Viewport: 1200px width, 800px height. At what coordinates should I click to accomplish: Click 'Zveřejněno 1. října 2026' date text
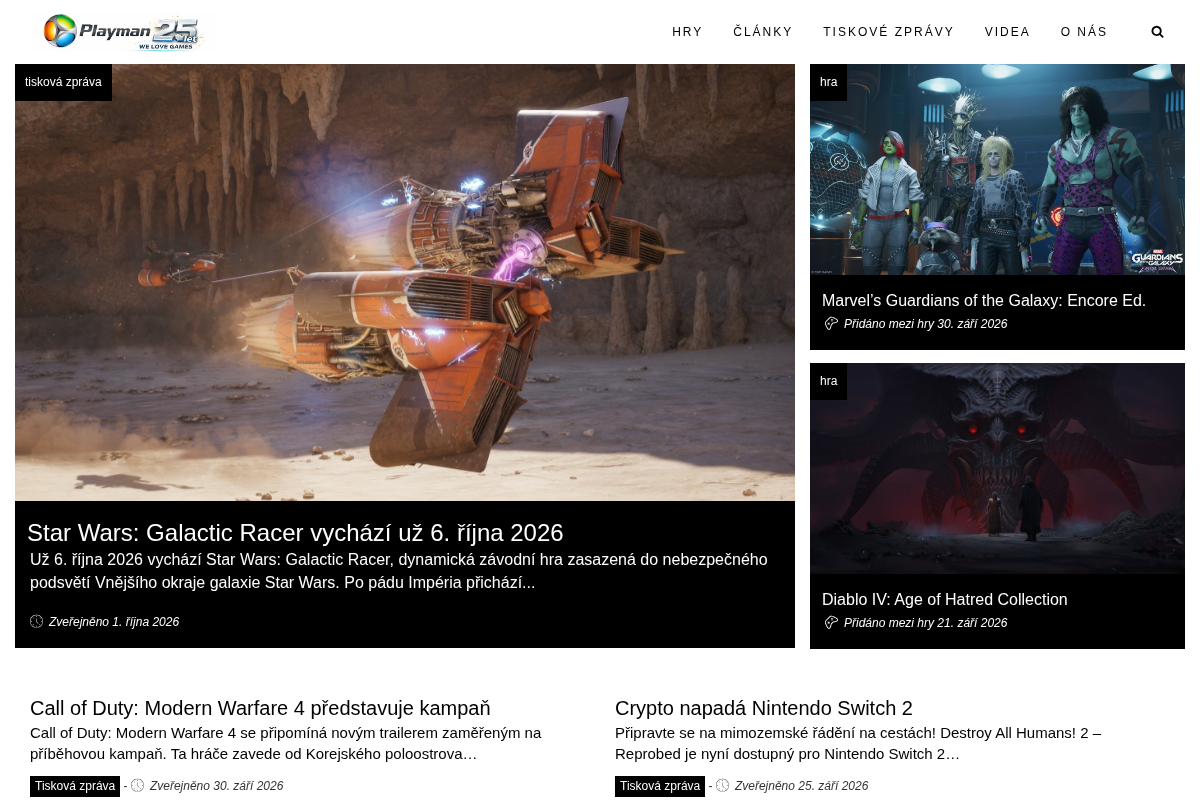pyautogui.click(x=114, y=622)
